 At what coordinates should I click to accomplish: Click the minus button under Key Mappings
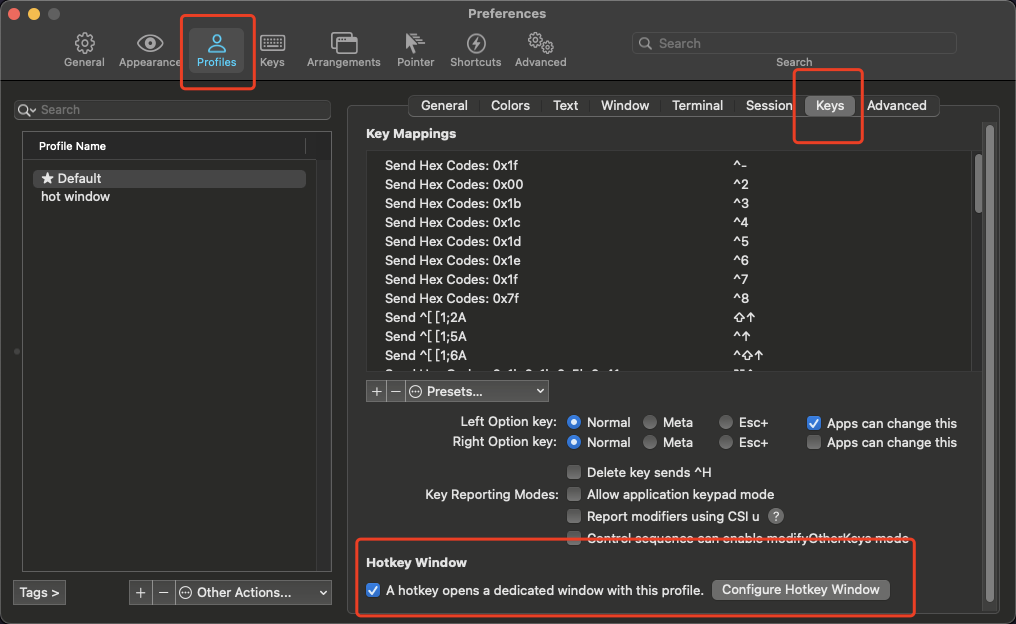[x=396, y=391]
